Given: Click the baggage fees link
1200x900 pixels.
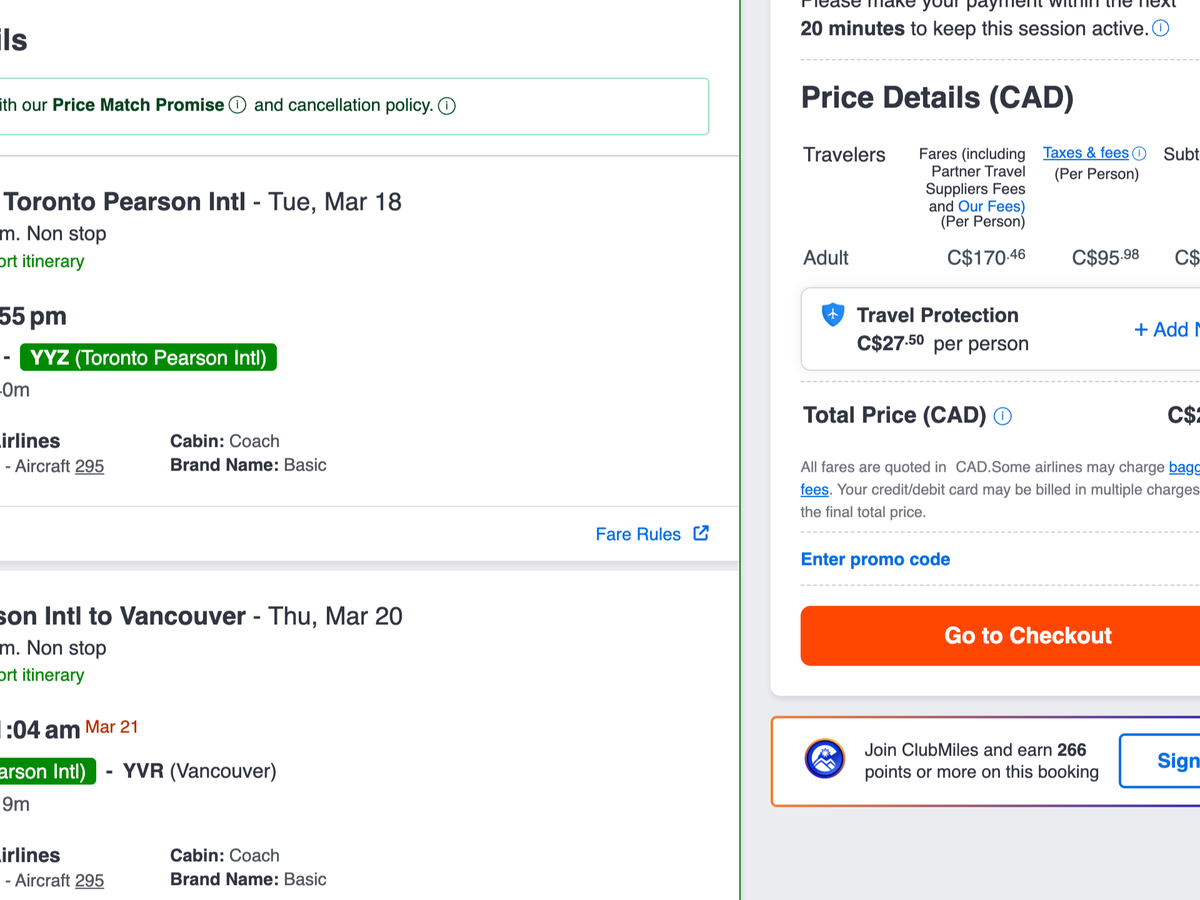Looking at the screenshot, I should tap(1183, 467).
